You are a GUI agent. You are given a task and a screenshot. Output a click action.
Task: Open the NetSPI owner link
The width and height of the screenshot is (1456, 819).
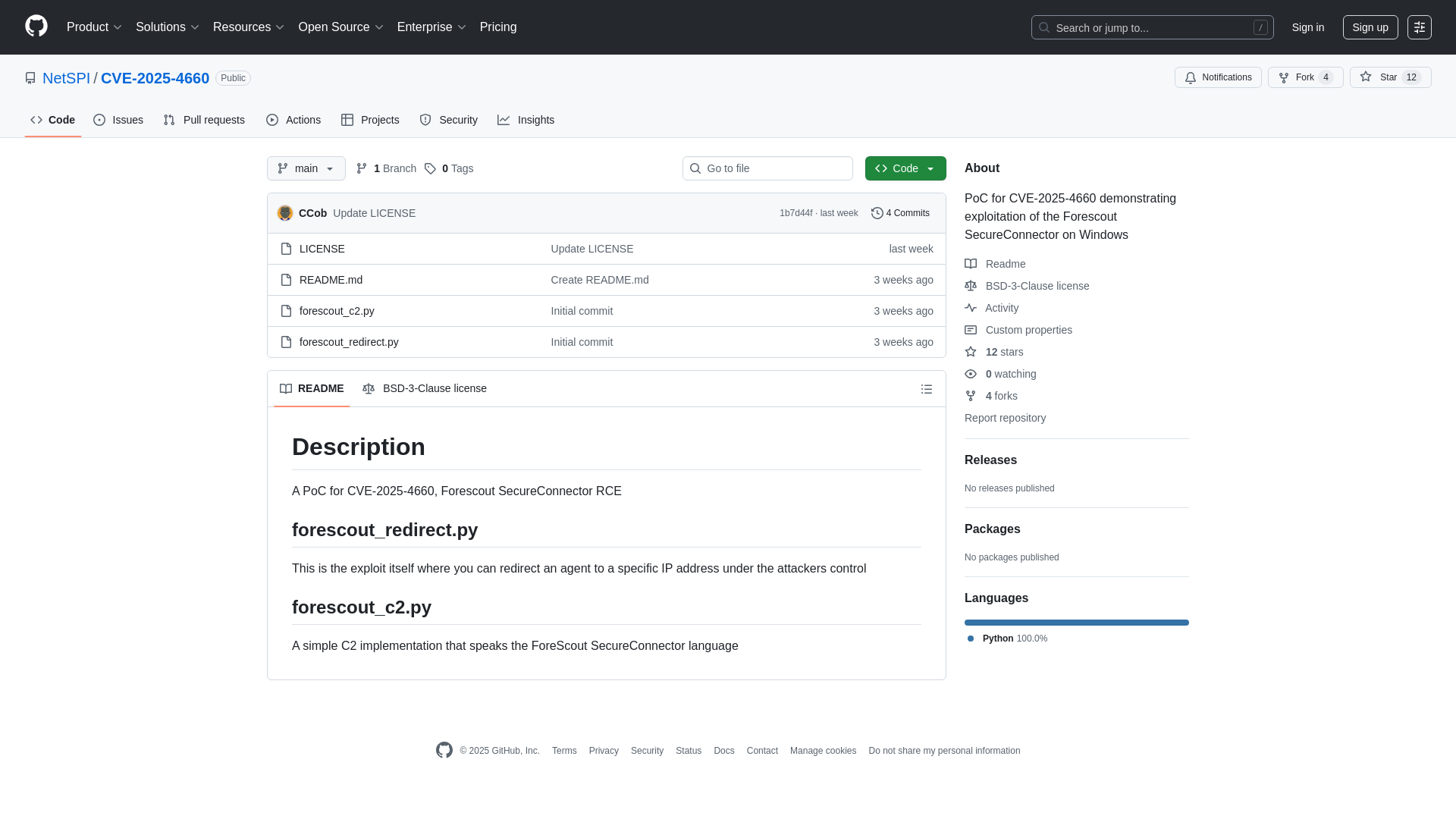pos(66,78)
